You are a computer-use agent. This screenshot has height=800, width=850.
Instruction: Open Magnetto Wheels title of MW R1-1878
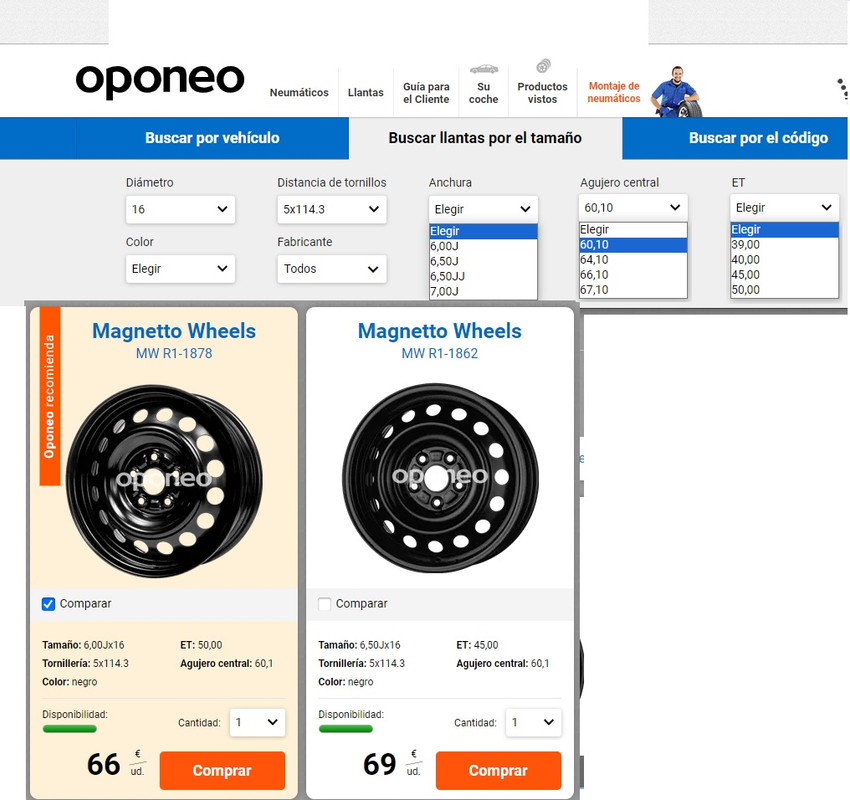tap(174, 331)
